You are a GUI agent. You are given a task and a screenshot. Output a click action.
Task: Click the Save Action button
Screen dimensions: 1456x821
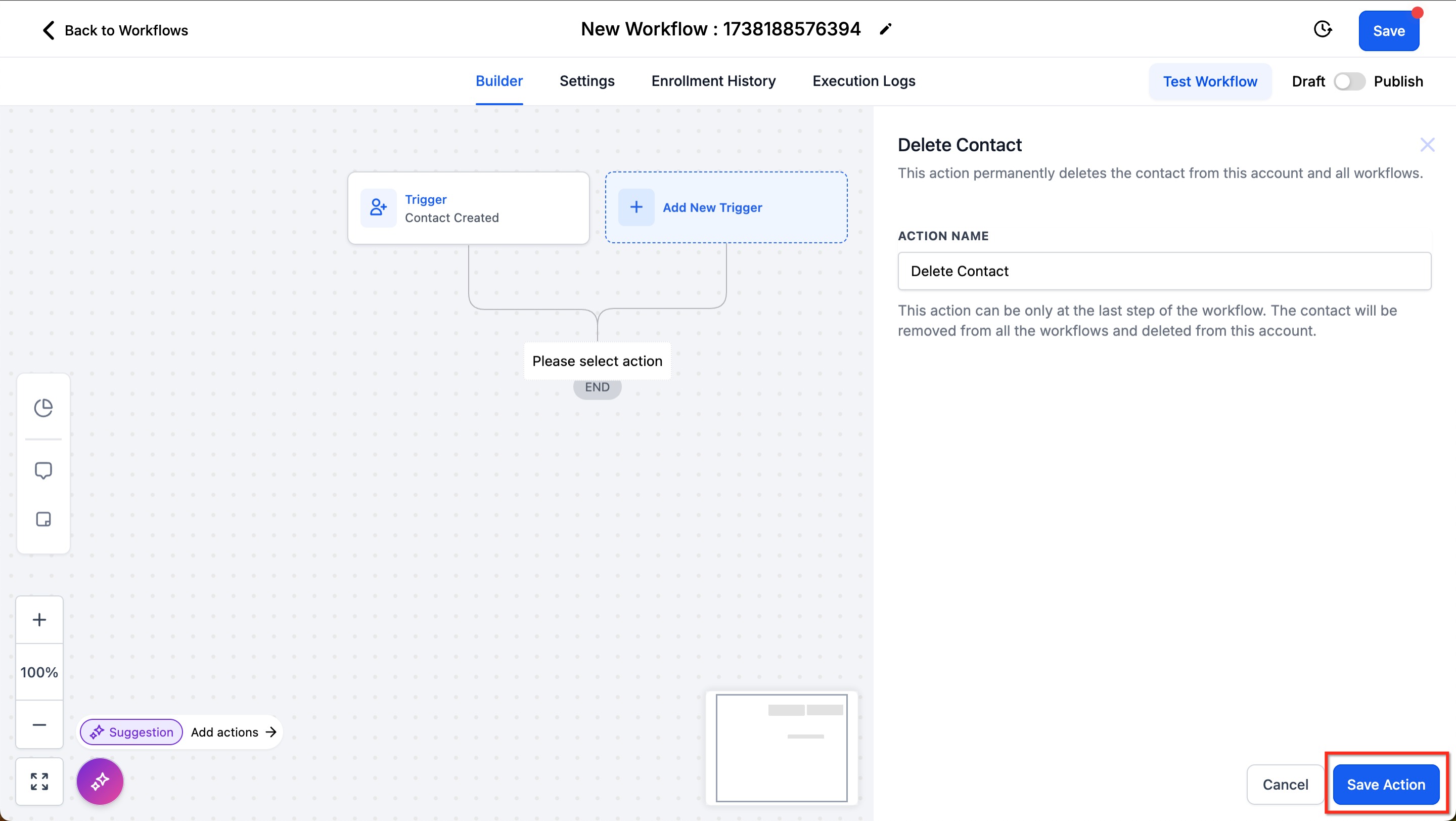click(1385, 785)
